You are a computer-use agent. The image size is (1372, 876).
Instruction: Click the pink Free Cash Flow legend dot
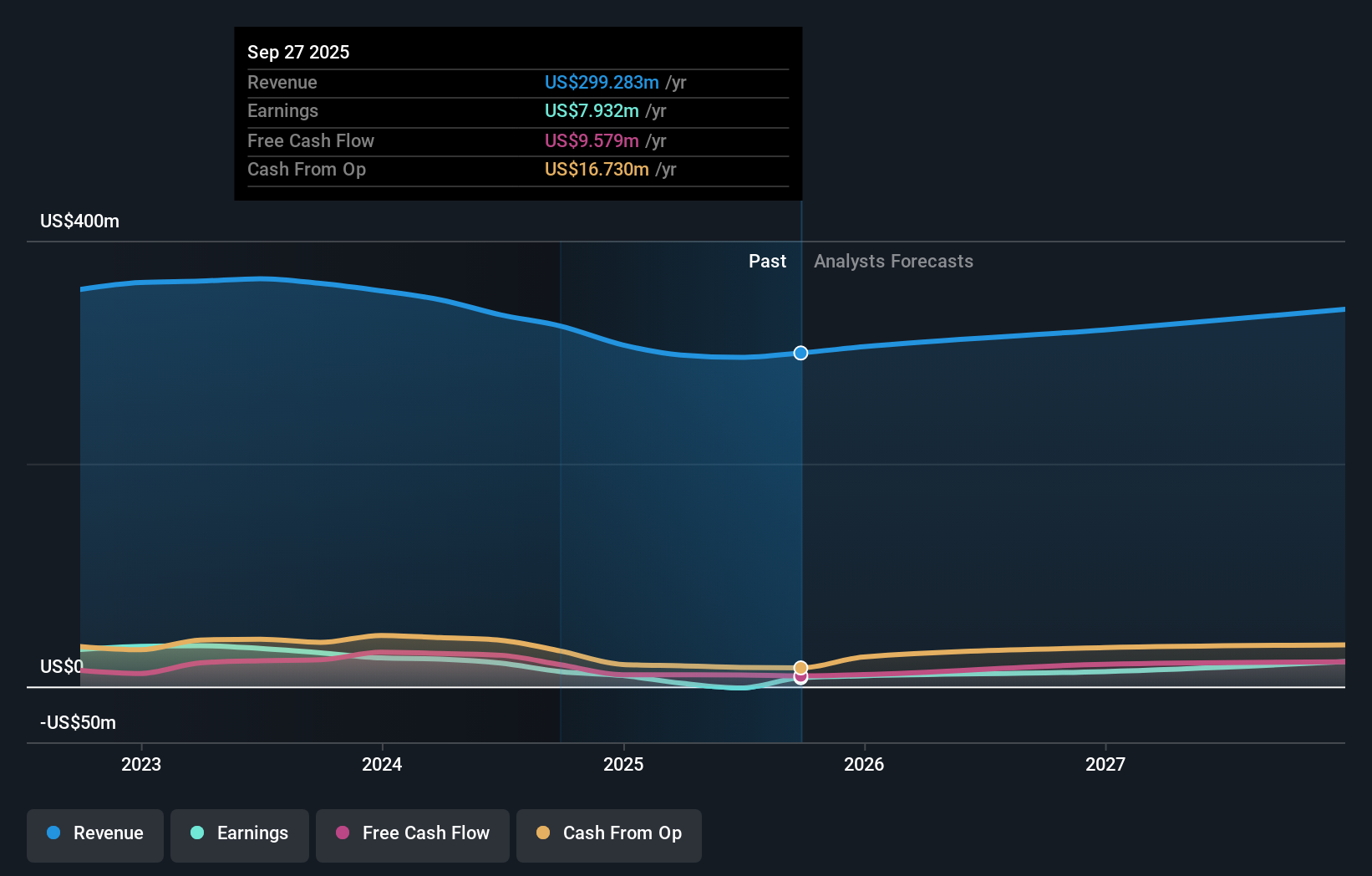pyautogui.click(x=342, y=833)
